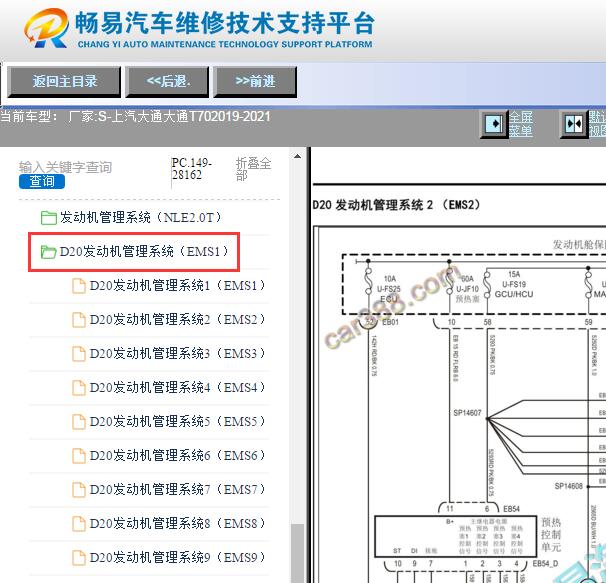
Task: Click the 全屏菜单 link
Action: 521,124
